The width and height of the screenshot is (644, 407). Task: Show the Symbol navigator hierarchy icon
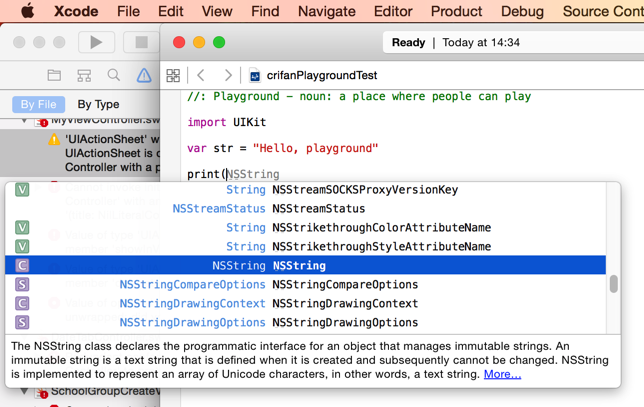click(x=84, y=75)
